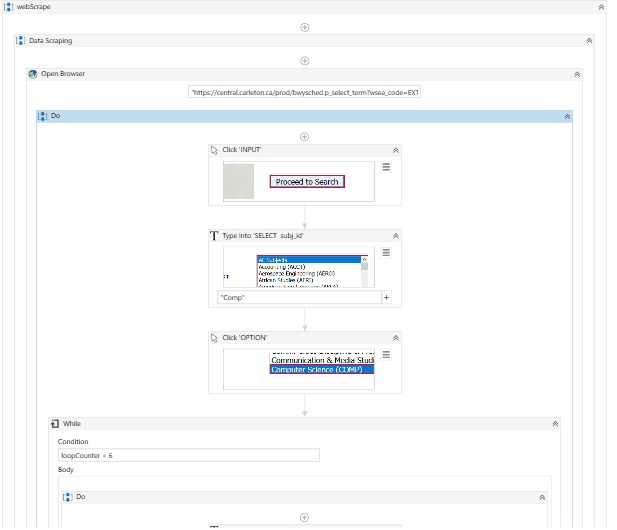Collapse the Click 'OPTION' activity

tap(395, 338)
